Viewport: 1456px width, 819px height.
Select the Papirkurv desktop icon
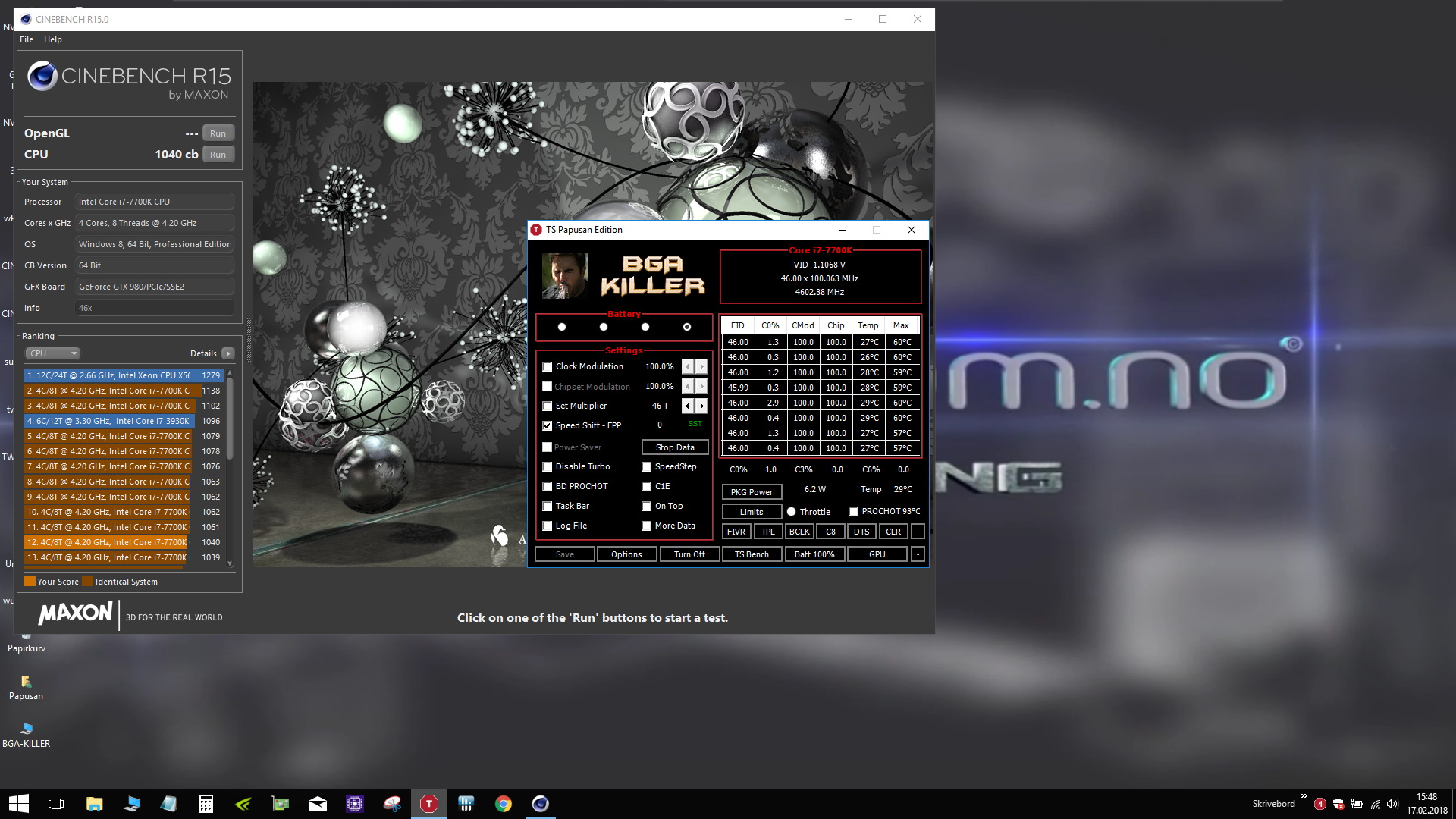pos(27,642)
